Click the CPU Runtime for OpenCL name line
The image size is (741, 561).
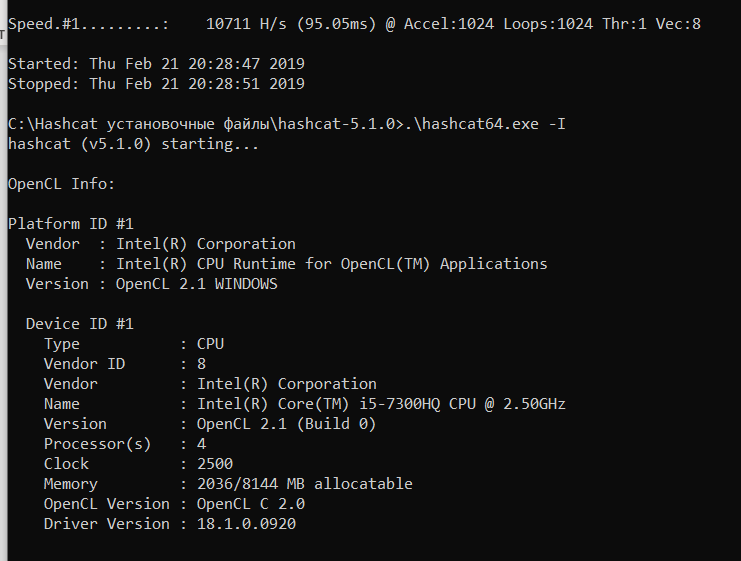[287, 264]
